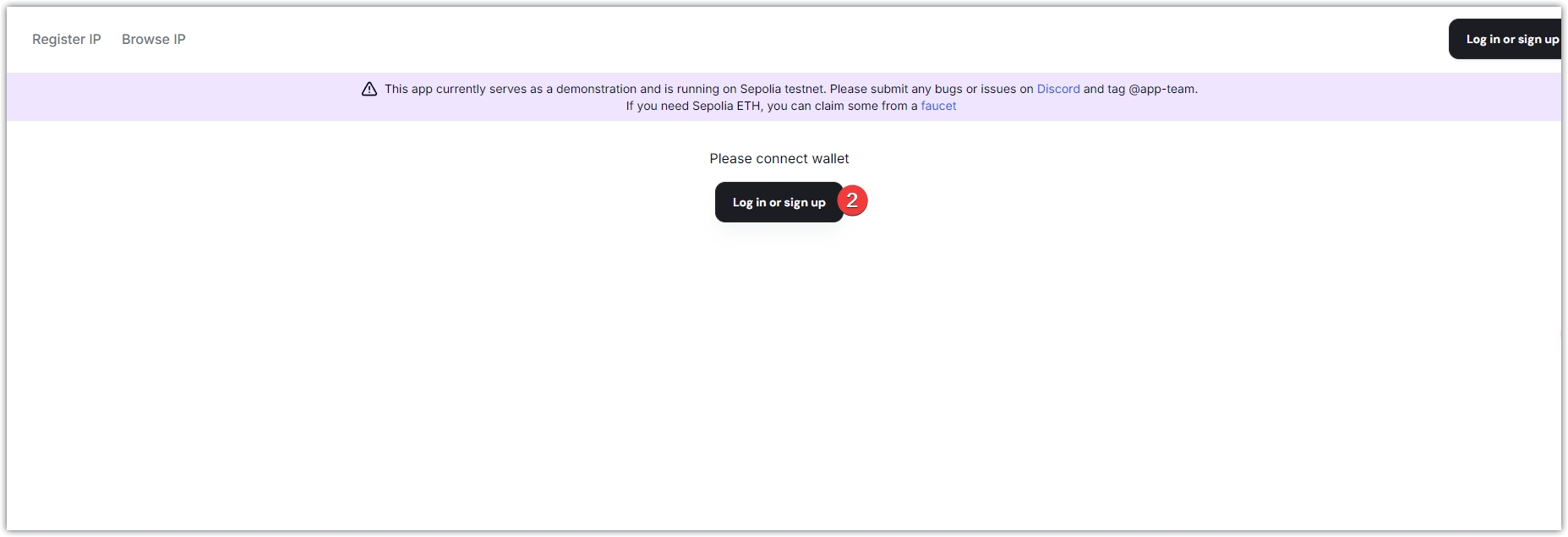Click the centered Log in or sign up button
1568x537 pixels.
point(779,202)
